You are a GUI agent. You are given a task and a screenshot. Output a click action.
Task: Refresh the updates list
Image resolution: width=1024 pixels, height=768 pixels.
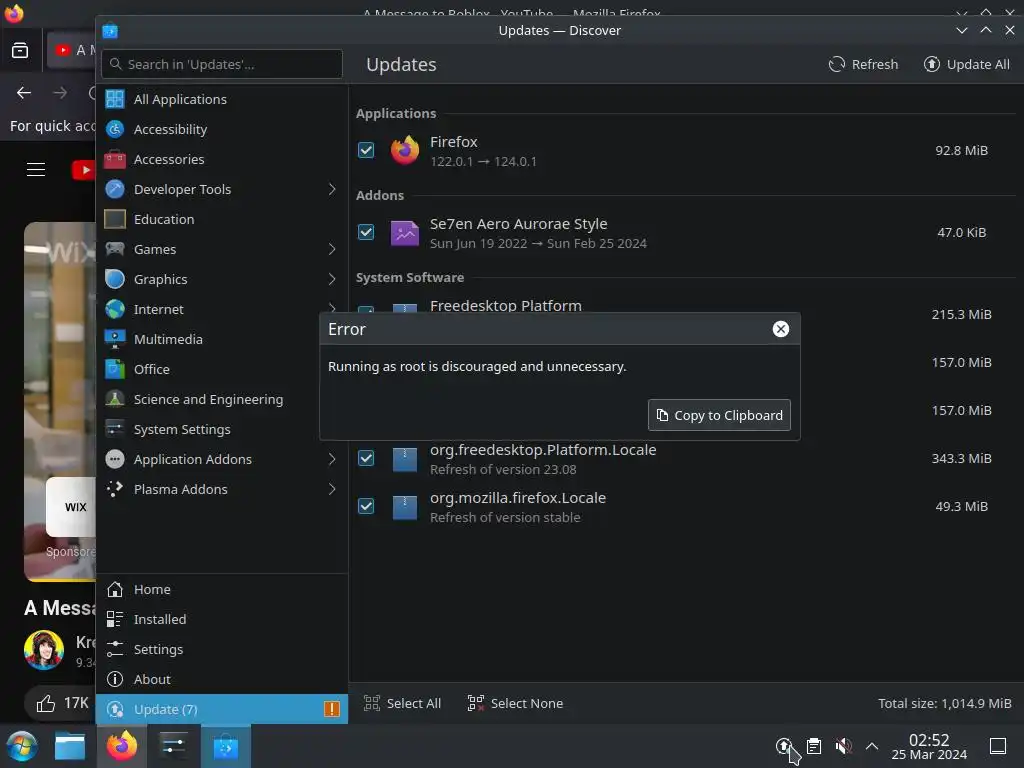tap(863, 64)
